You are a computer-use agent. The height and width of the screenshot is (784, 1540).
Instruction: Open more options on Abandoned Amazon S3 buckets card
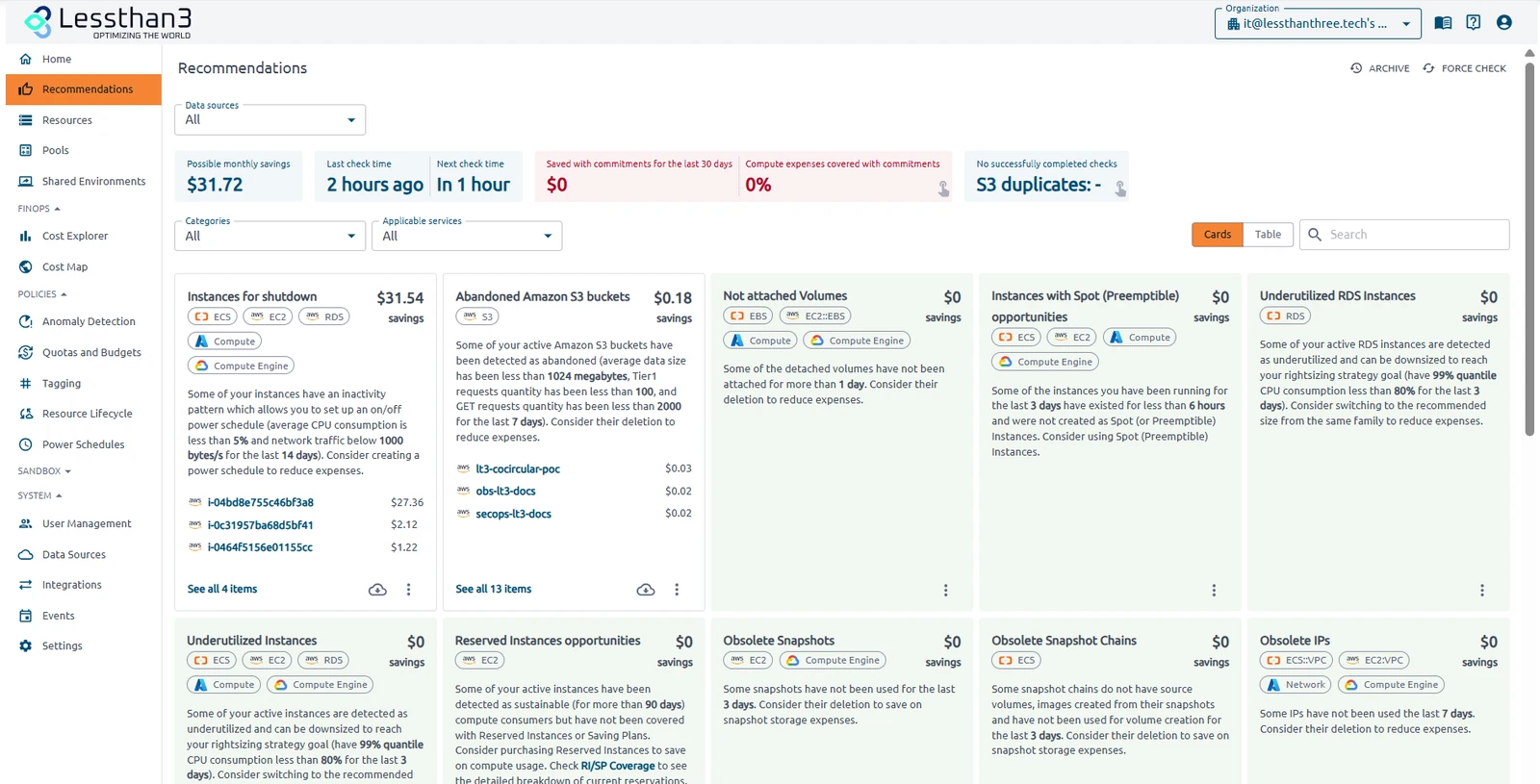(x=677, y=590)
